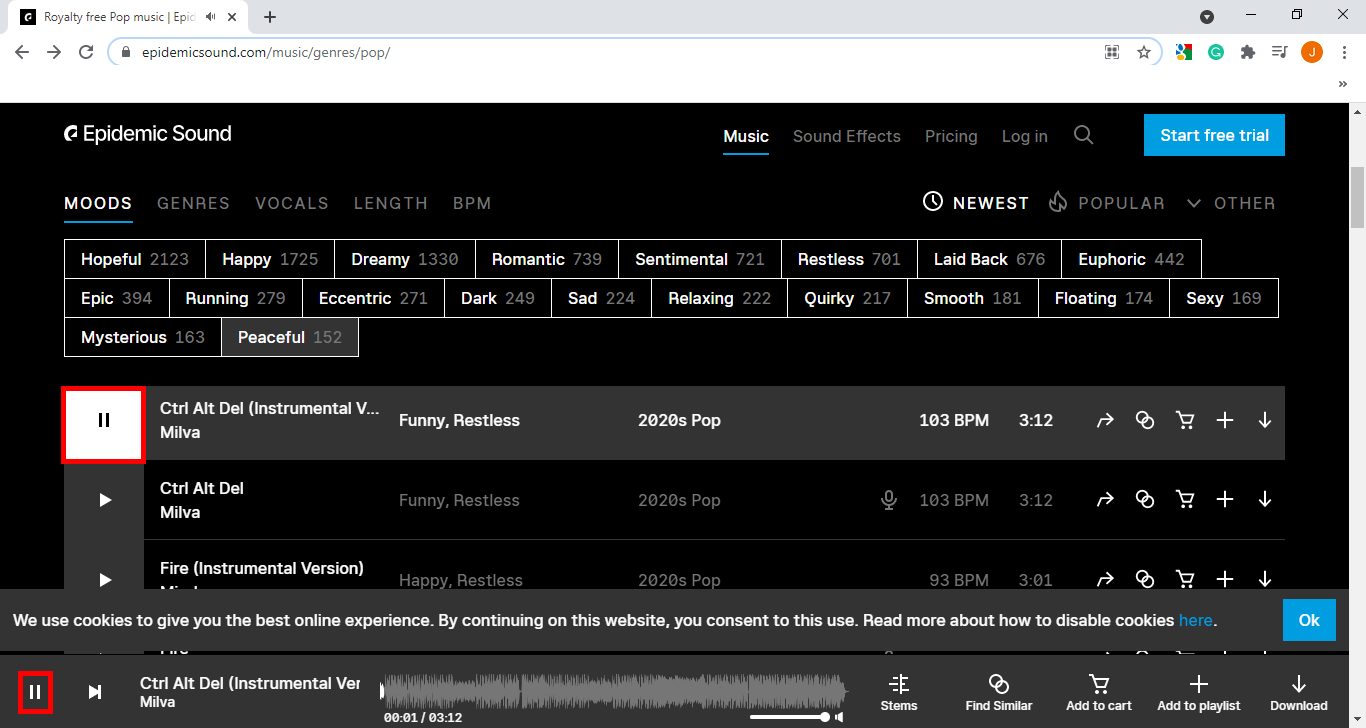Click the Epidemic Sound logo
The width and height of the screenshot is (1366, 728).
pos(148,134)
